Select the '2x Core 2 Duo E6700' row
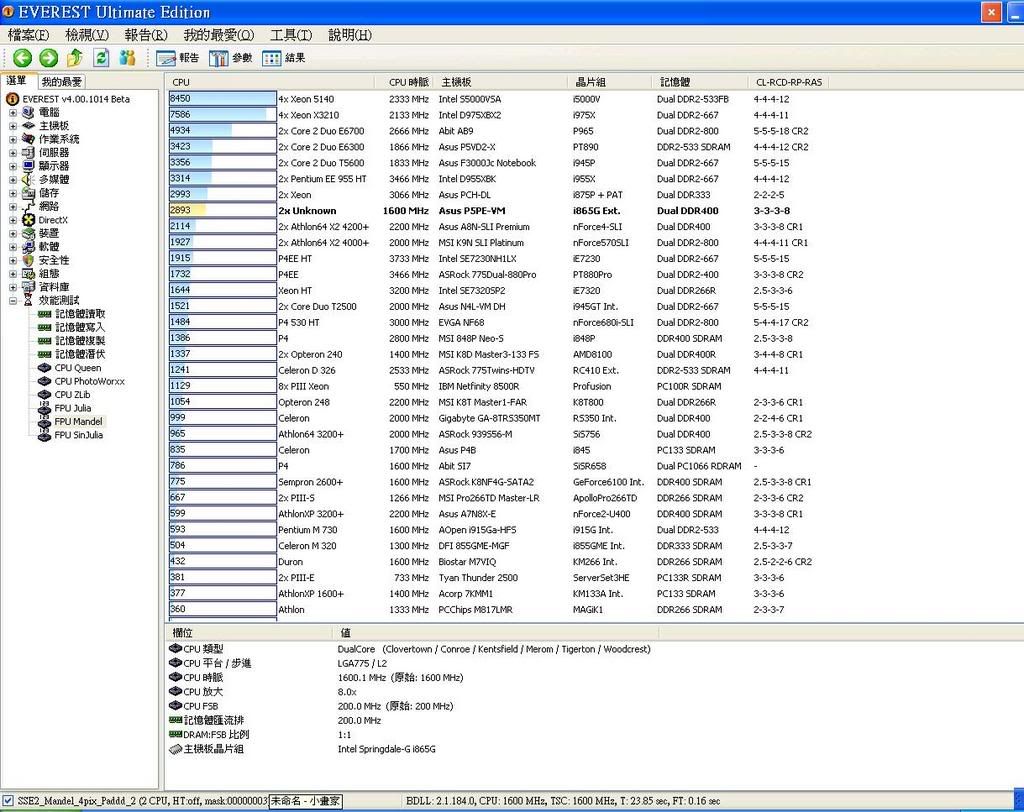 (490, 131)
